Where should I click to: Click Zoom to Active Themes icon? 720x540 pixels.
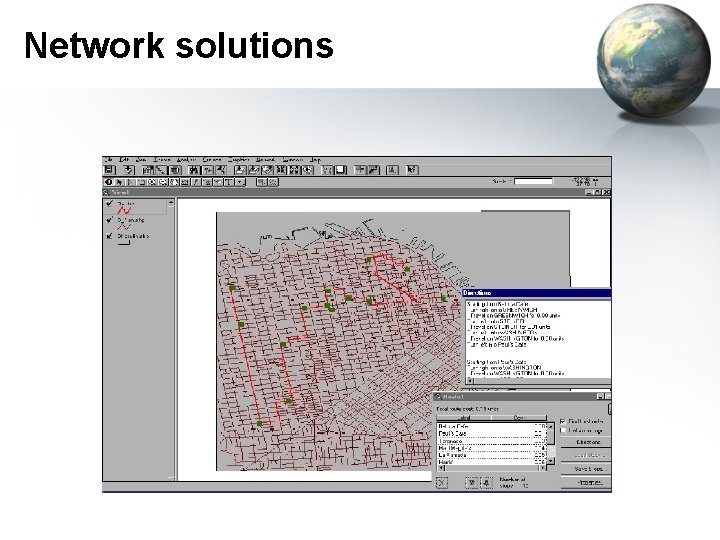coord(253,170)
